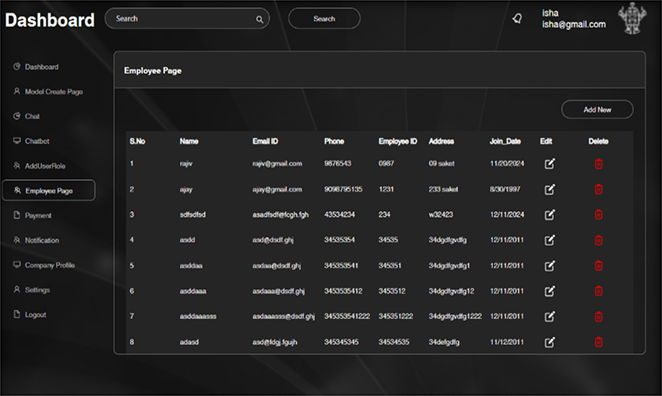Click the S.No column header
662x396 pixels.
(x=137, y=141)
